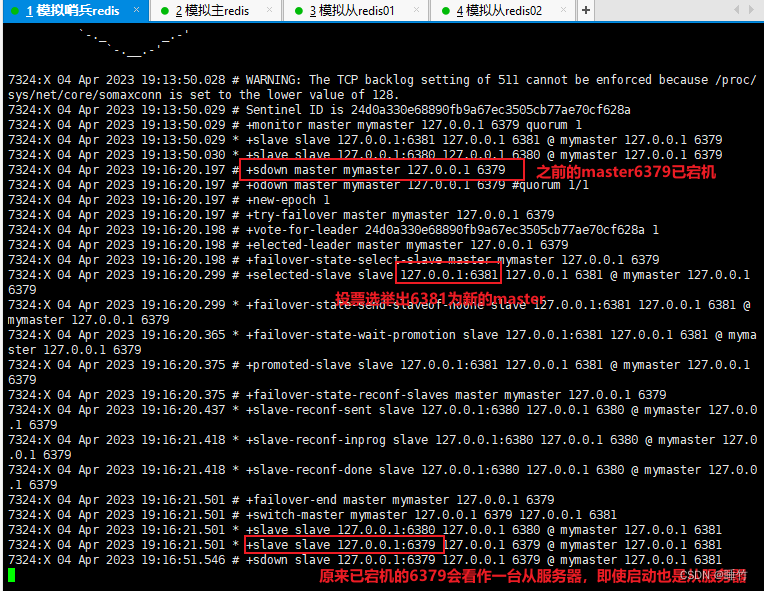Viewport: 764px width, 591px height.
Task: Click the green status dot on 模拟主redis tab
Action: [165, 11]
